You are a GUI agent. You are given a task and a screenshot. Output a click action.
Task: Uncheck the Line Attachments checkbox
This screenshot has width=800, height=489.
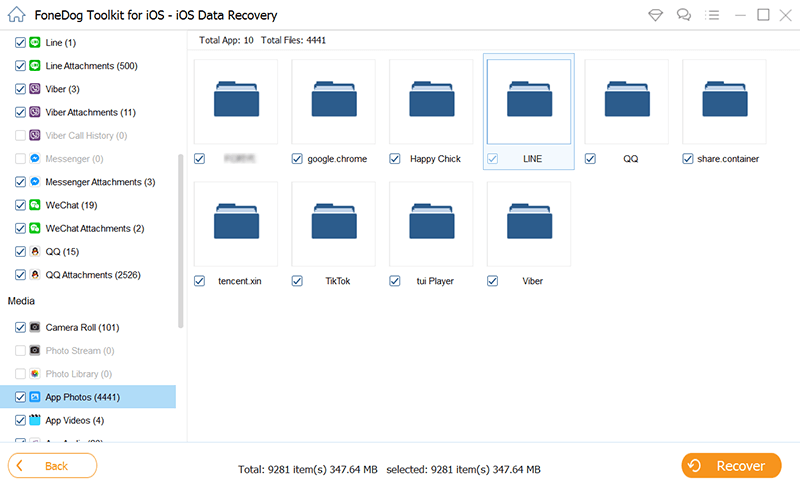point(20,66)
